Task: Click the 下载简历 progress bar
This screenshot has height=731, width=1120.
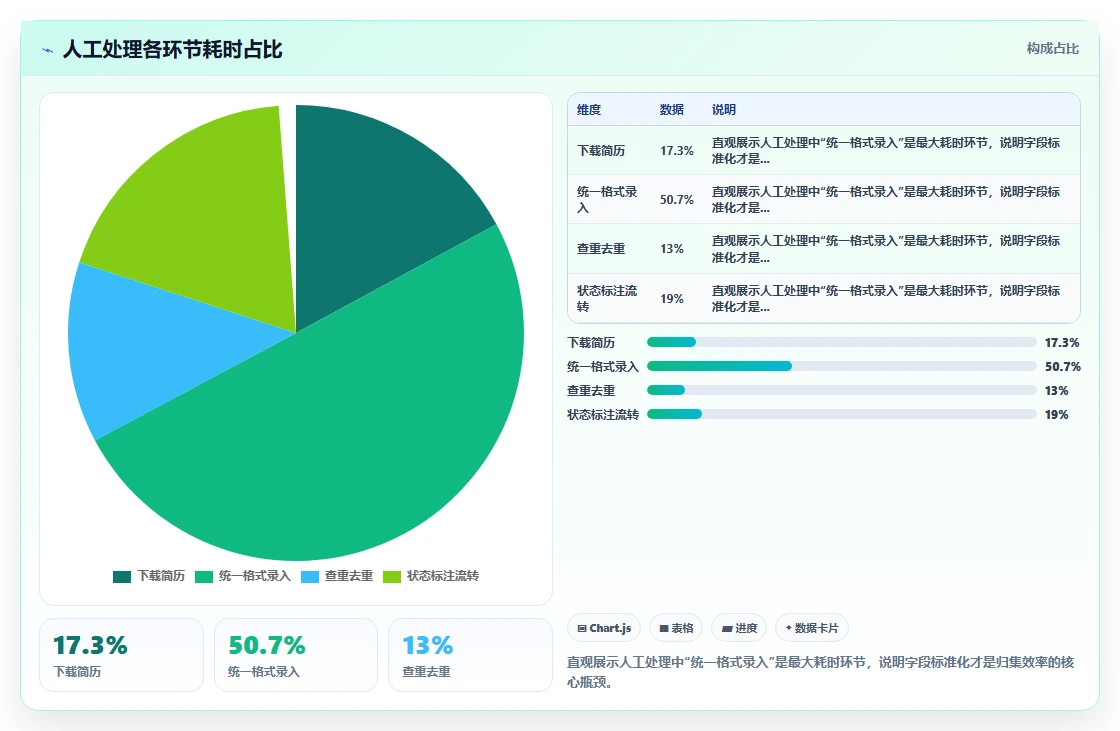Action: (841, 342)
